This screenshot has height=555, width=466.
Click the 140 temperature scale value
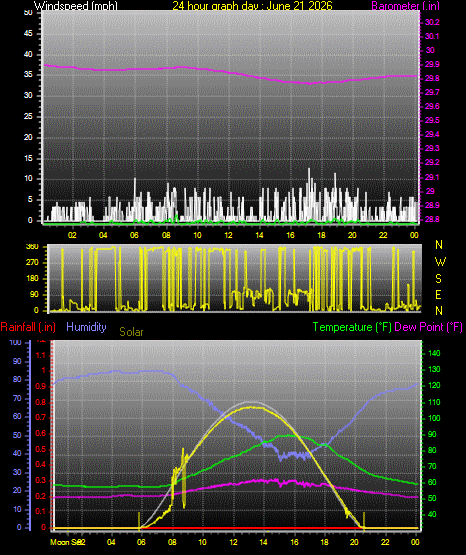[x=434, y=353]
